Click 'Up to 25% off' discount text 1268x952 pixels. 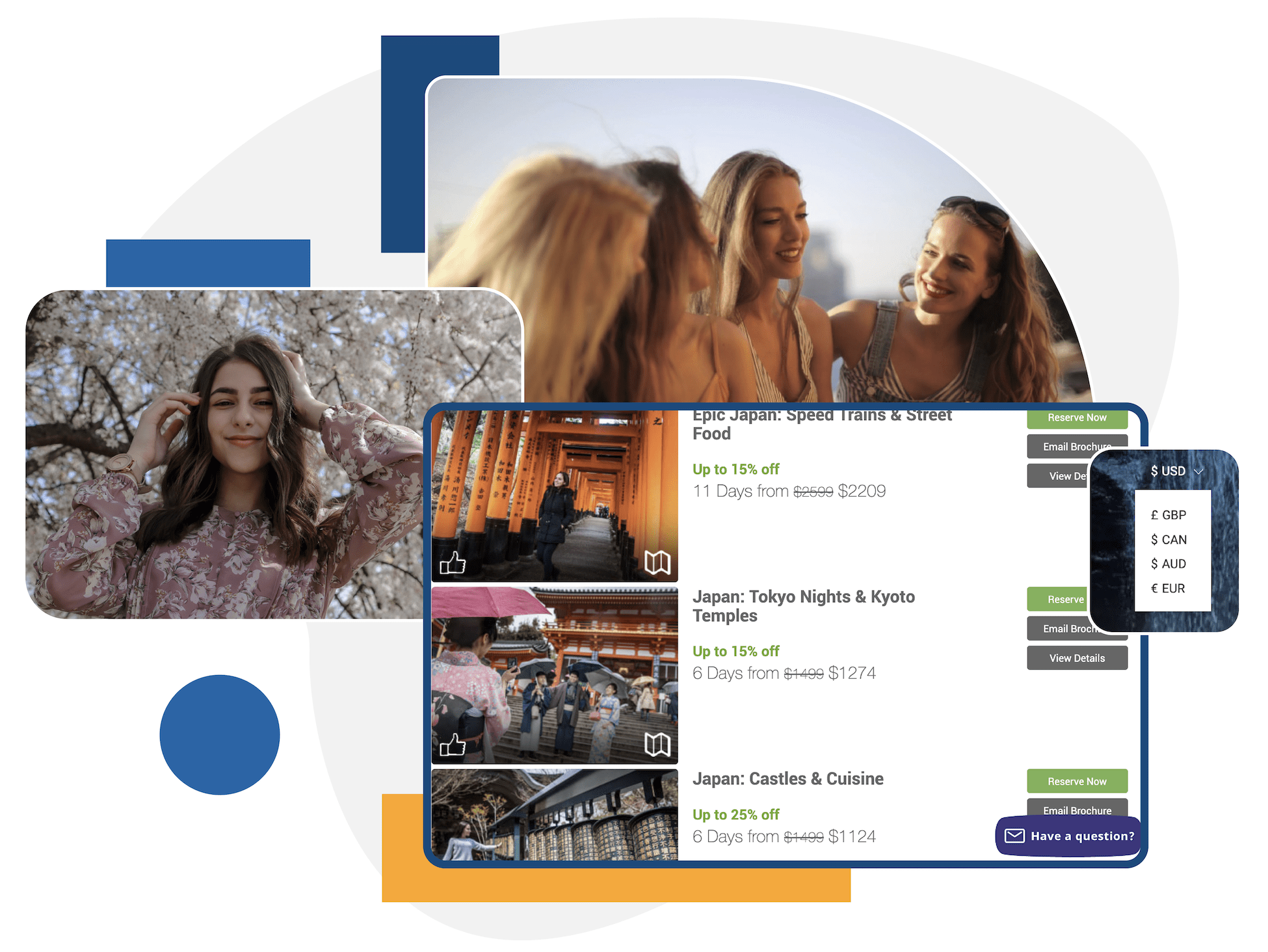735,815
